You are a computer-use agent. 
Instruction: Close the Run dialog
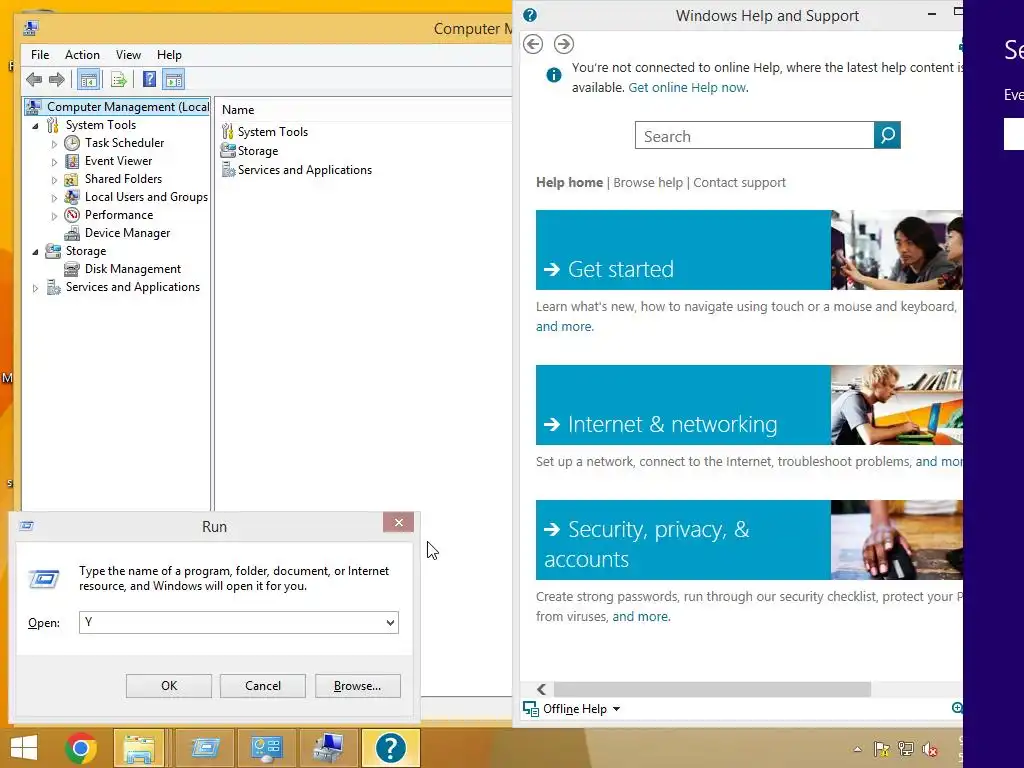point(398,522)
